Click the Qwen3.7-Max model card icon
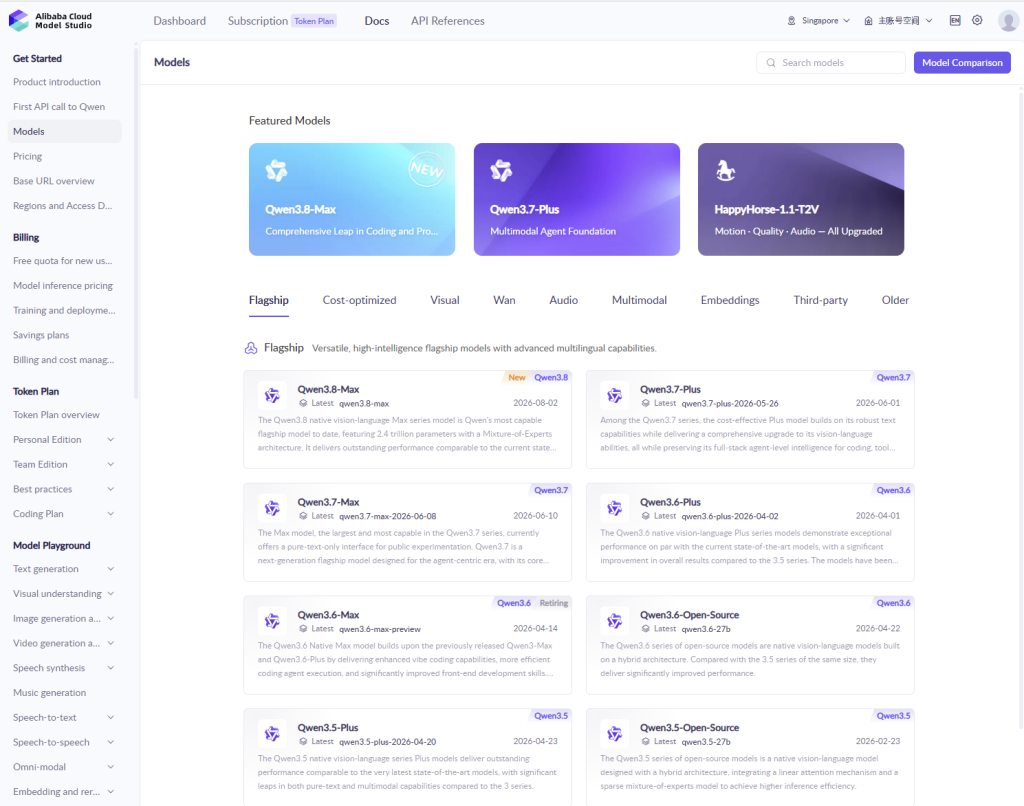 (272, 508)
